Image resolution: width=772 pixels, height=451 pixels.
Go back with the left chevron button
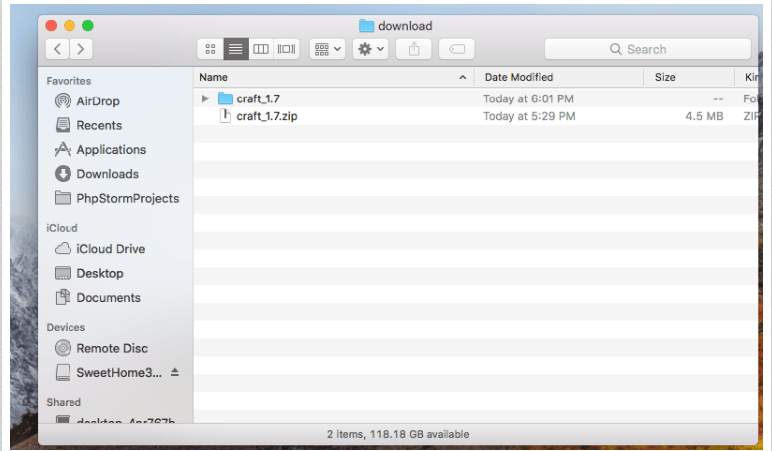point(58,49)
